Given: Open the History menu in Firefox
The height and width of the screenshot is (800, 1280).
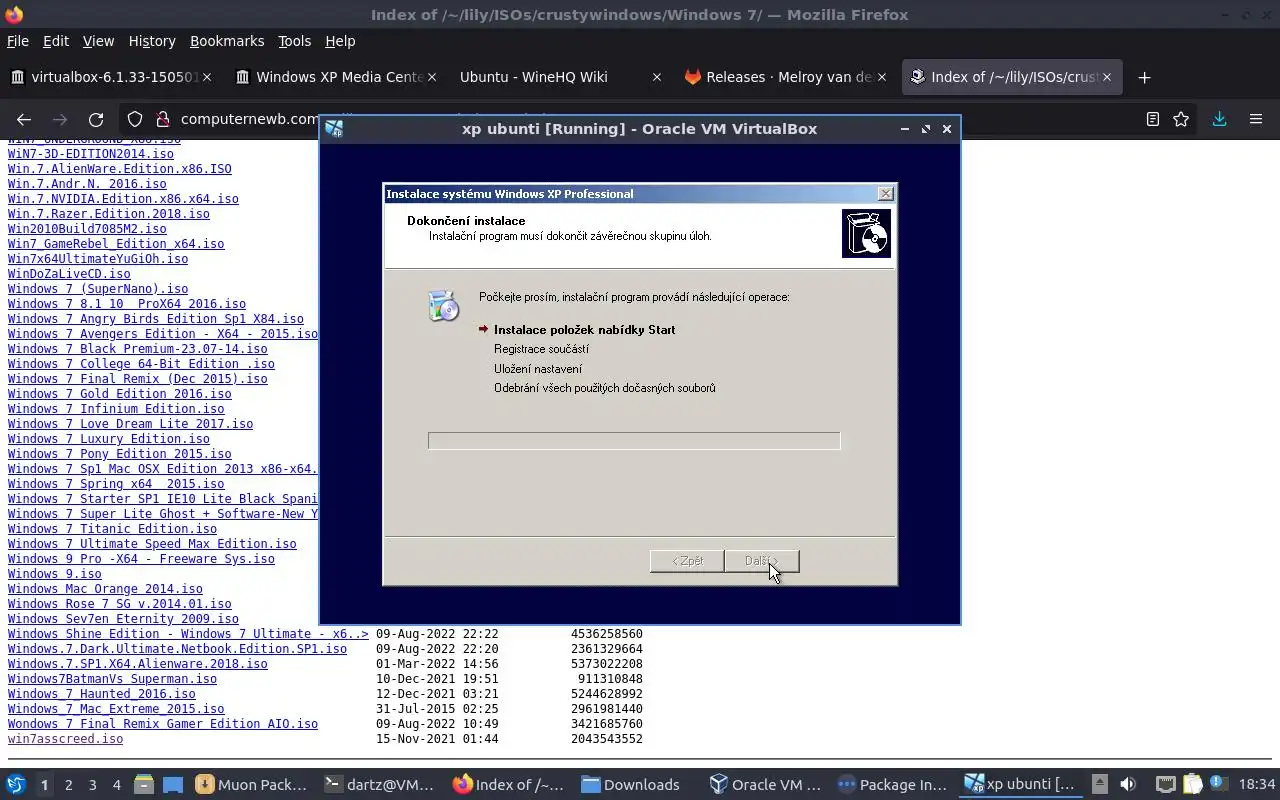Looking at the screenshot, I should pos(152,41).
